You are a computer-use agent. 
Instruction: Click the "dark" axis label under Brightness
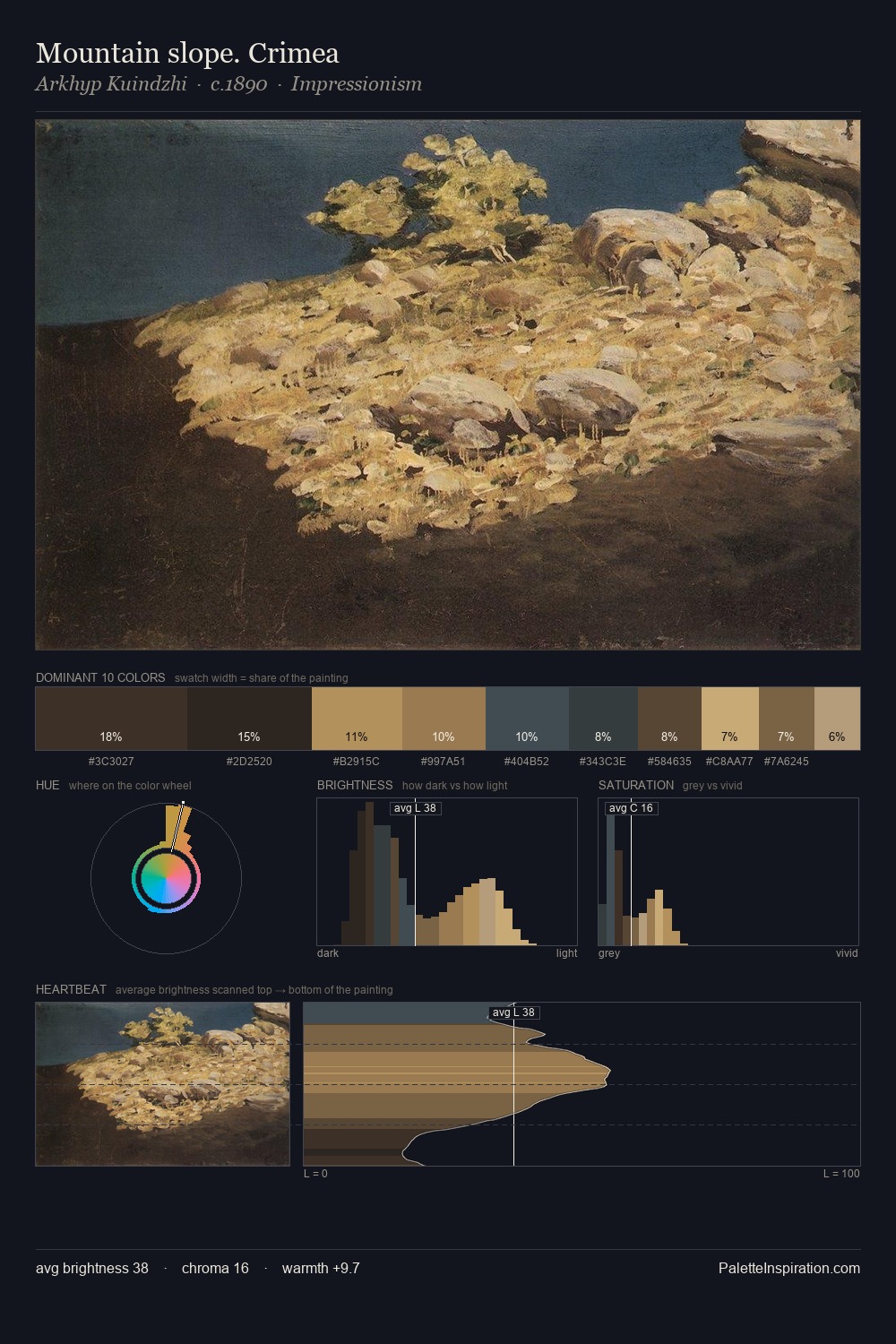(x=328, y=953)
